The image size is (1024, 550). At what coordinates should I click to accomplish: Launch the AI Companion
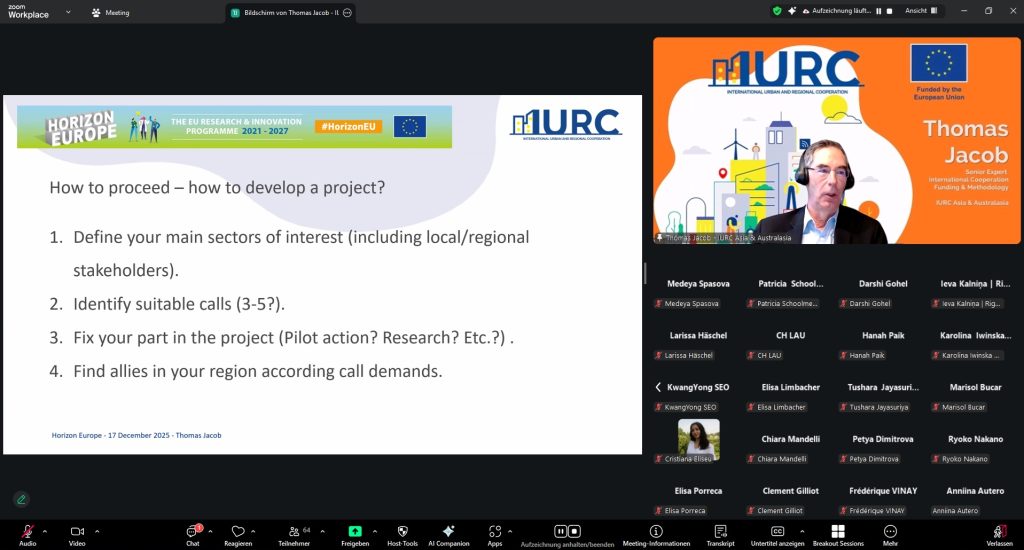coord(448,531)
